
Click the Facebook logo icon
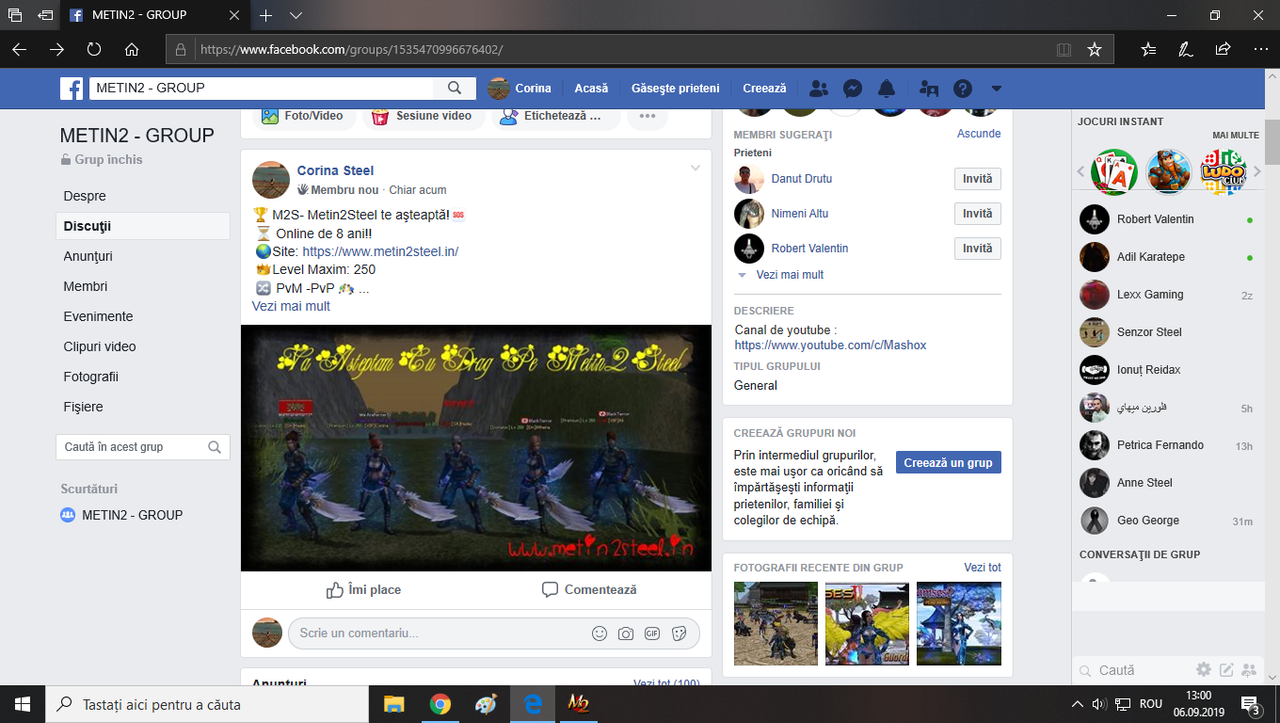[72, 88]
